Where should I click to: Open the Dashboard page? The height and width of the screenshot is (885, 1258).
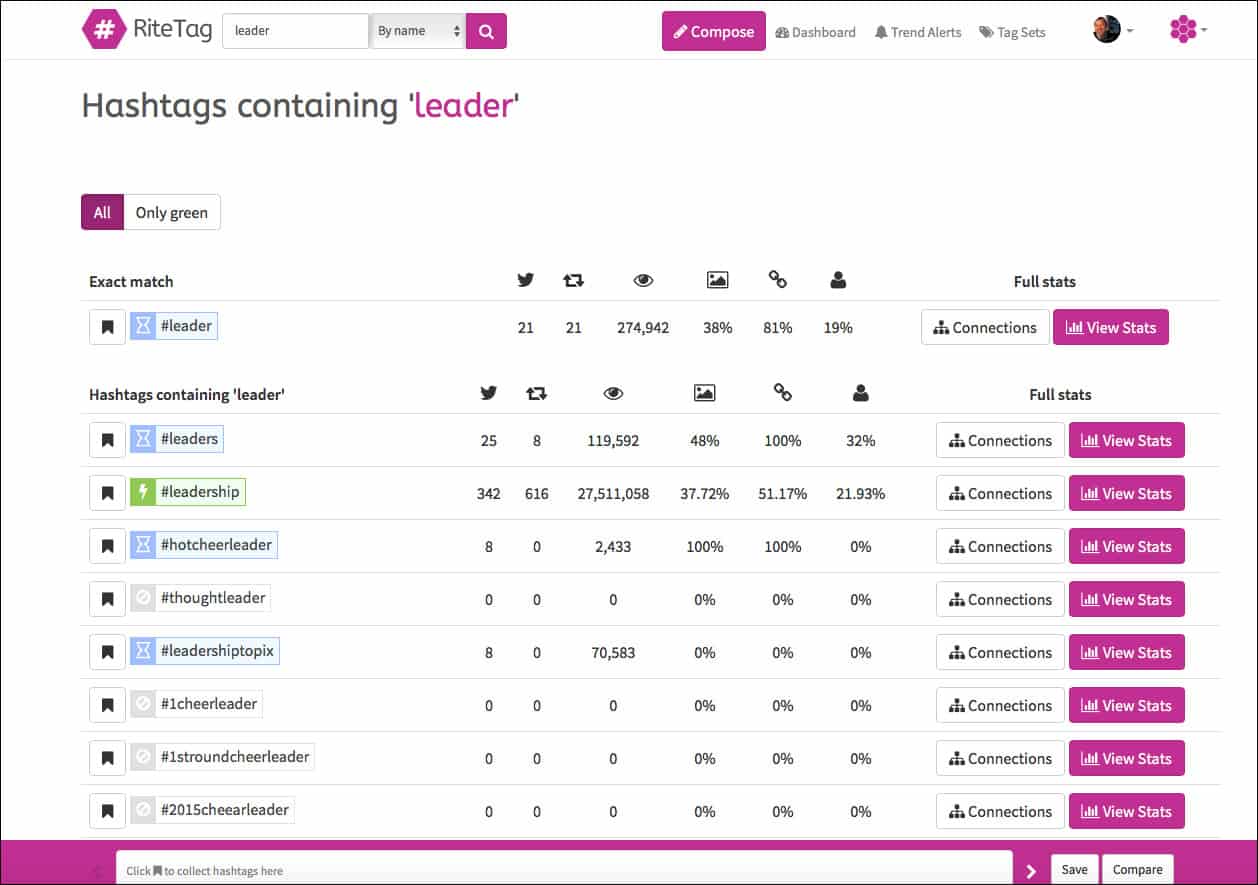click(815, 32)
